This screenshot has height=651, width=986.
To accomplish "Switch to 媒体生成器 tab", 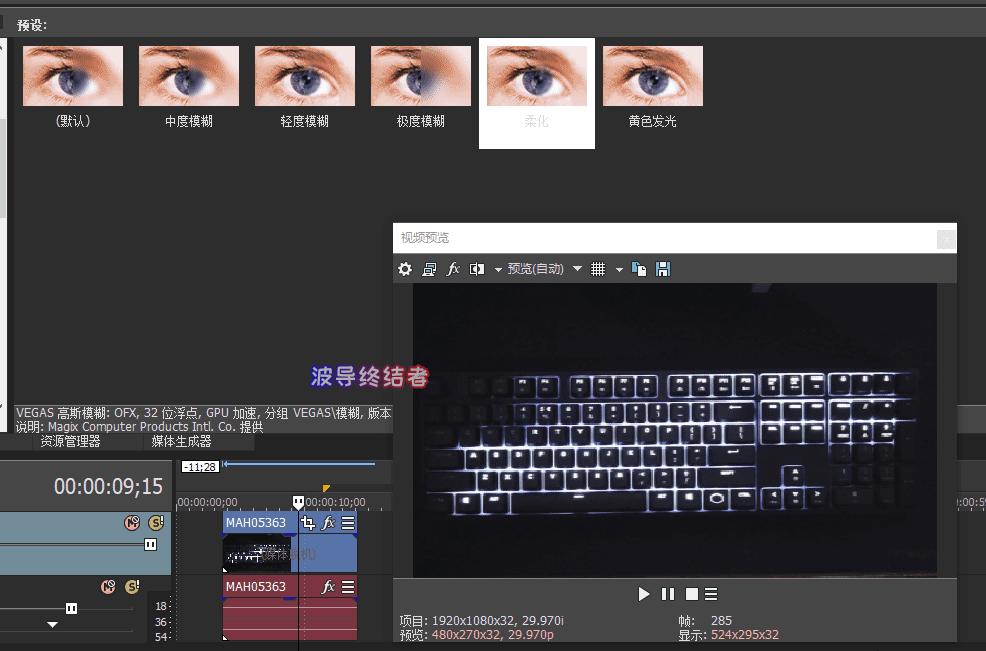I will [x=182, y=442].
